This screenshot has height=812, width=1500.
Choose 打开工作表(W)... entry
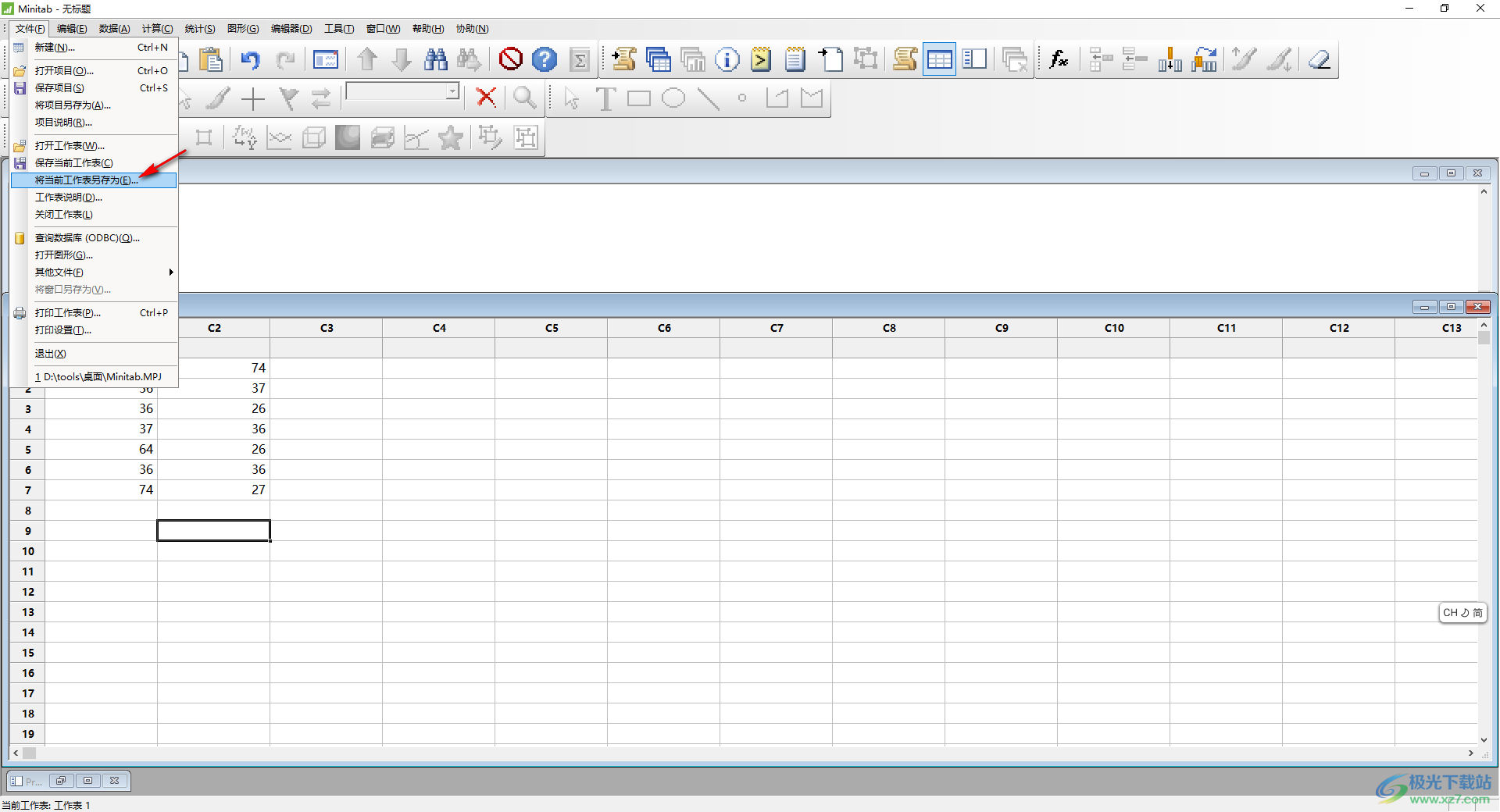[94, 146]
